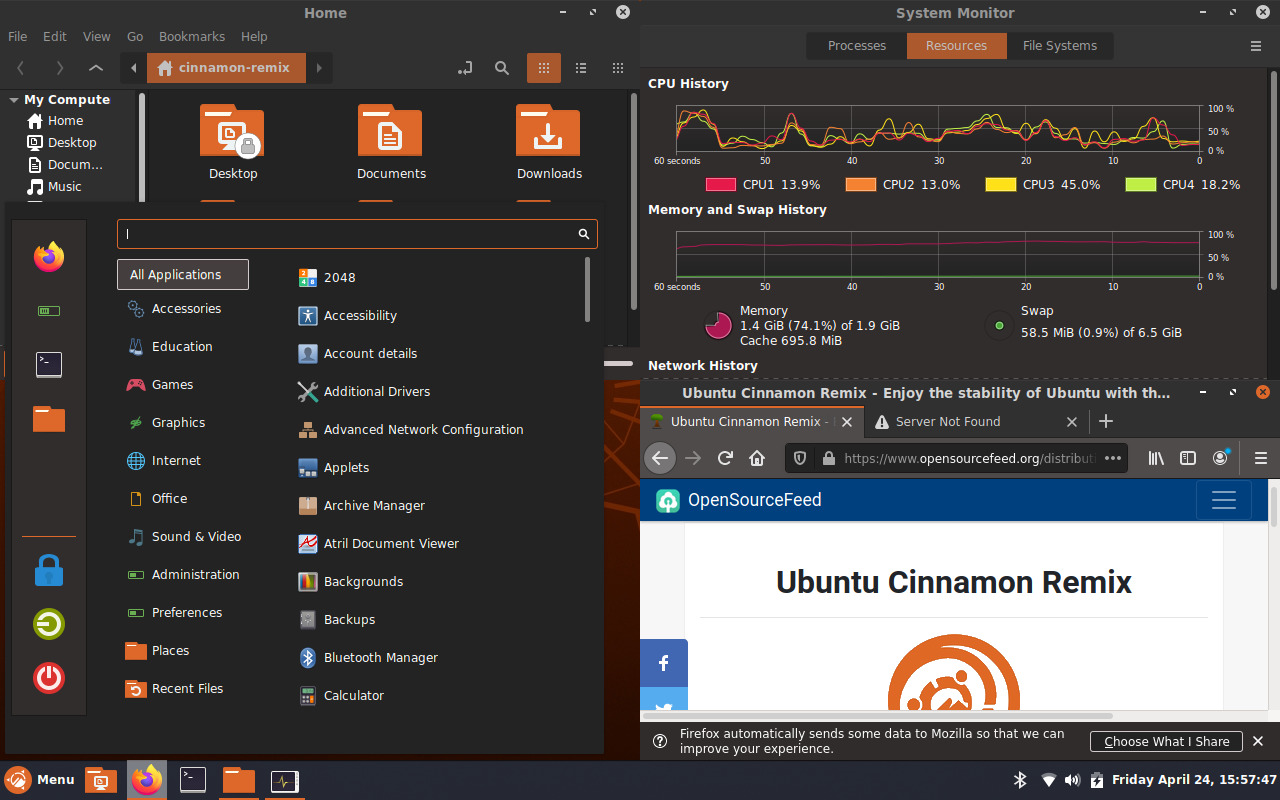Toggle Nemo compact view mode

click(x=618, y=68)
